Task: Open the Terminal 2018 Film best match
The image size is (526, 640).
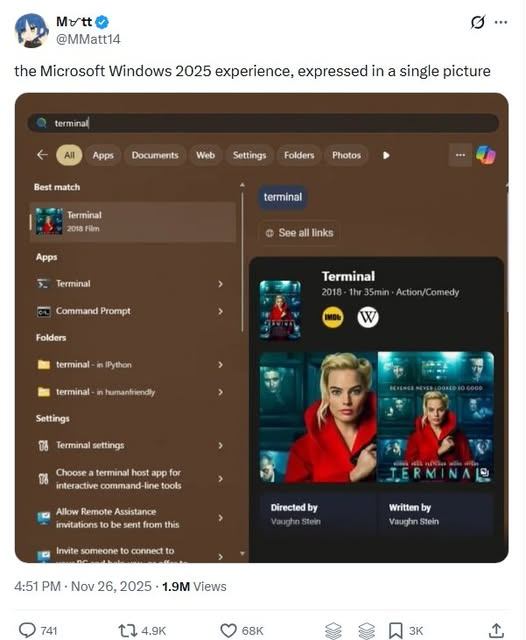Action: point(133,222)
